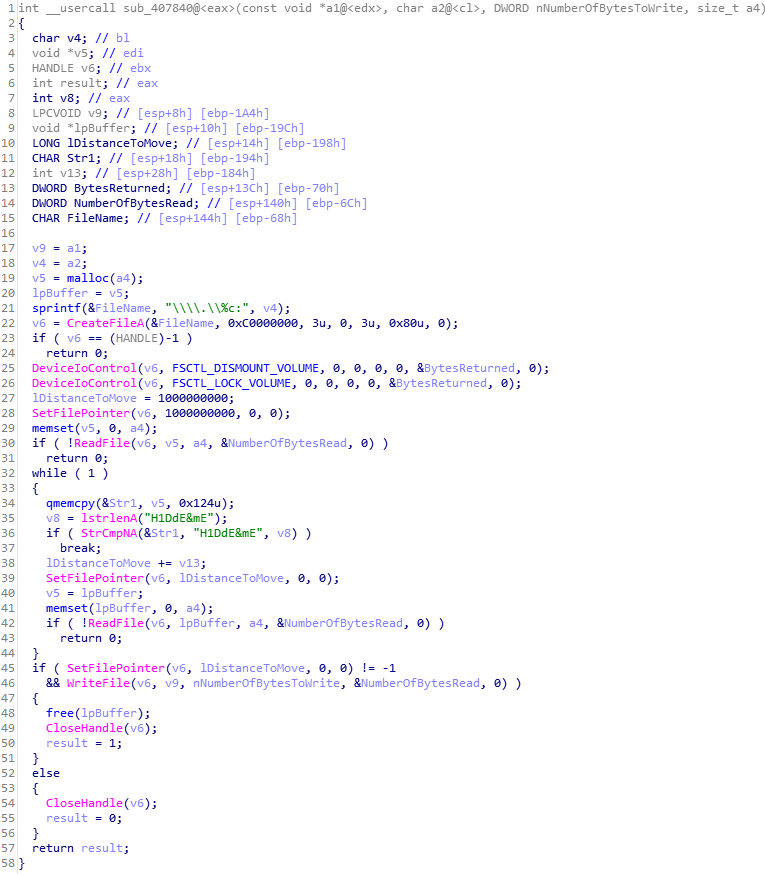Click line number 16 in the gutter
The image size is (765, 874).
tap(8, 234)
